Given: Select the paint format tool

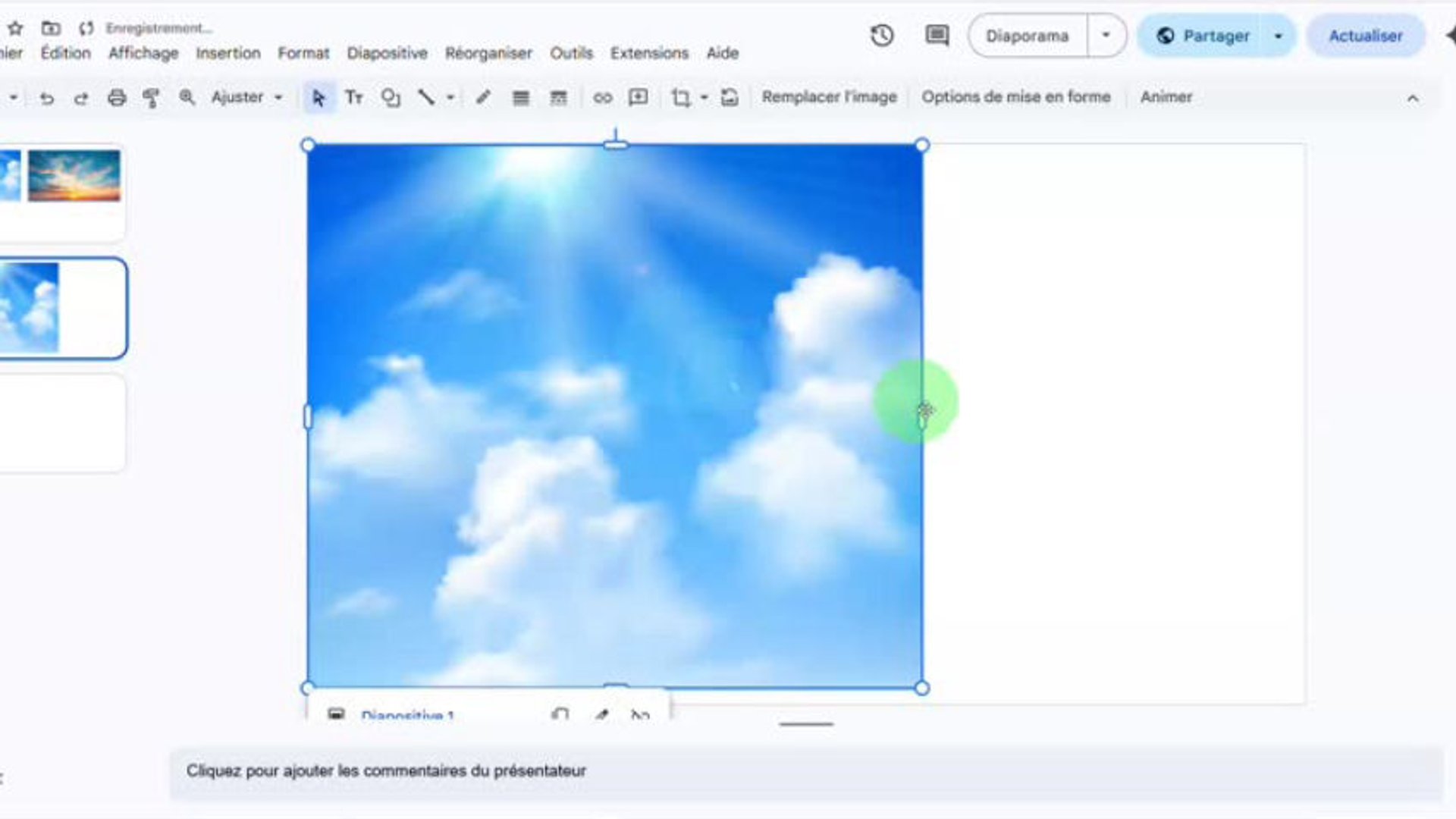Looking at the screenshot, I should pos(152,98).
